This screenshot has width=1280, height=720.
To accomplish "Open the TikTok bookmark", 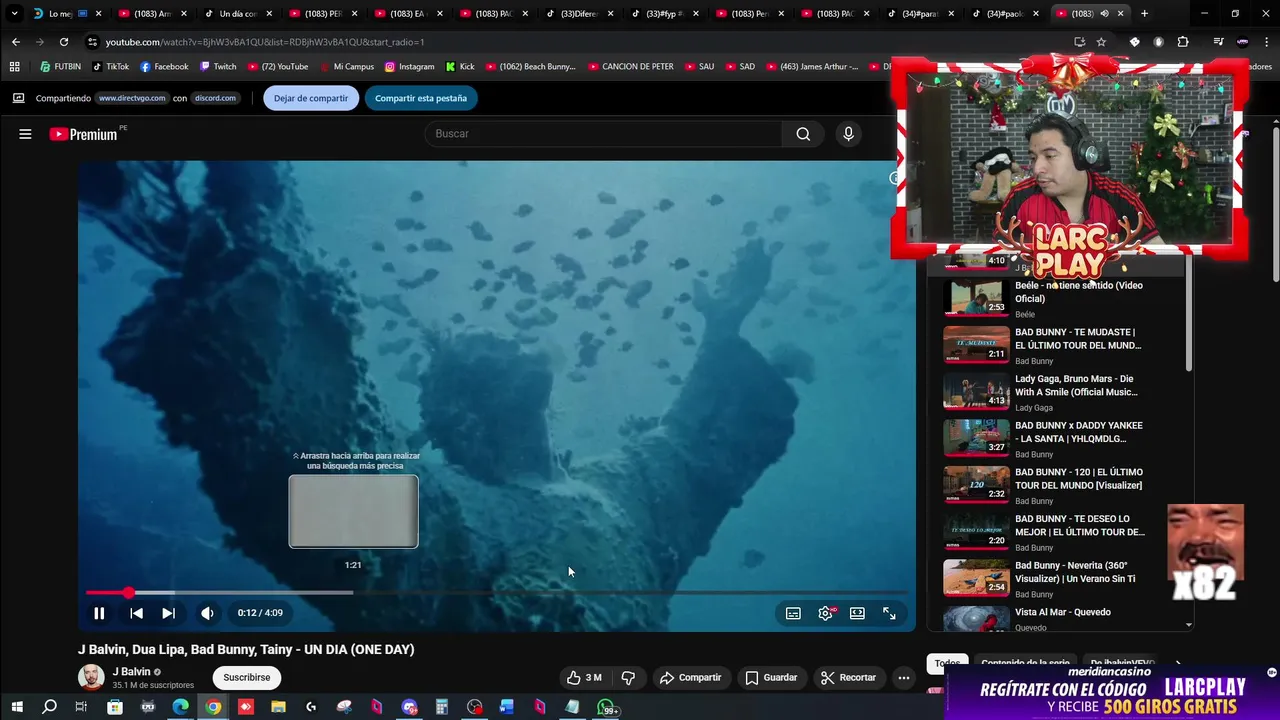I will 111,67.
